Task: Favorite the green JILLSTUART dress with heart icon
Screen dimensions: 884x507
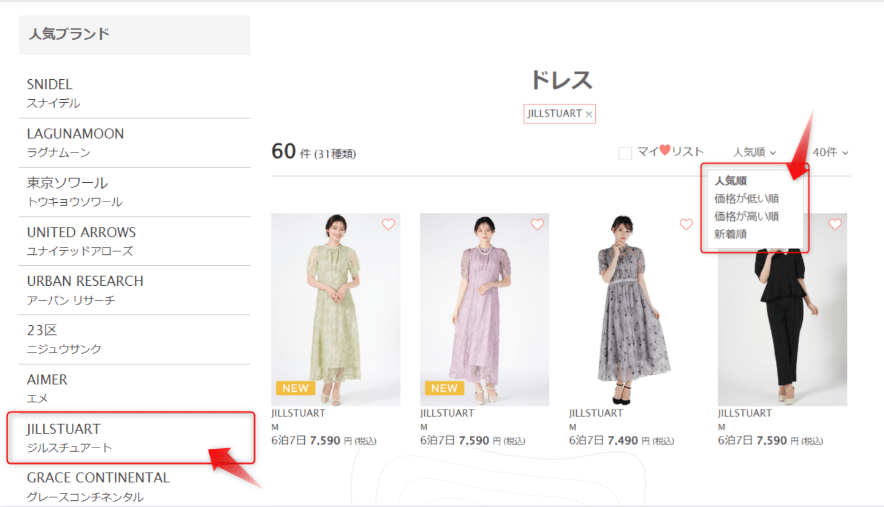Action: (388, 224)
